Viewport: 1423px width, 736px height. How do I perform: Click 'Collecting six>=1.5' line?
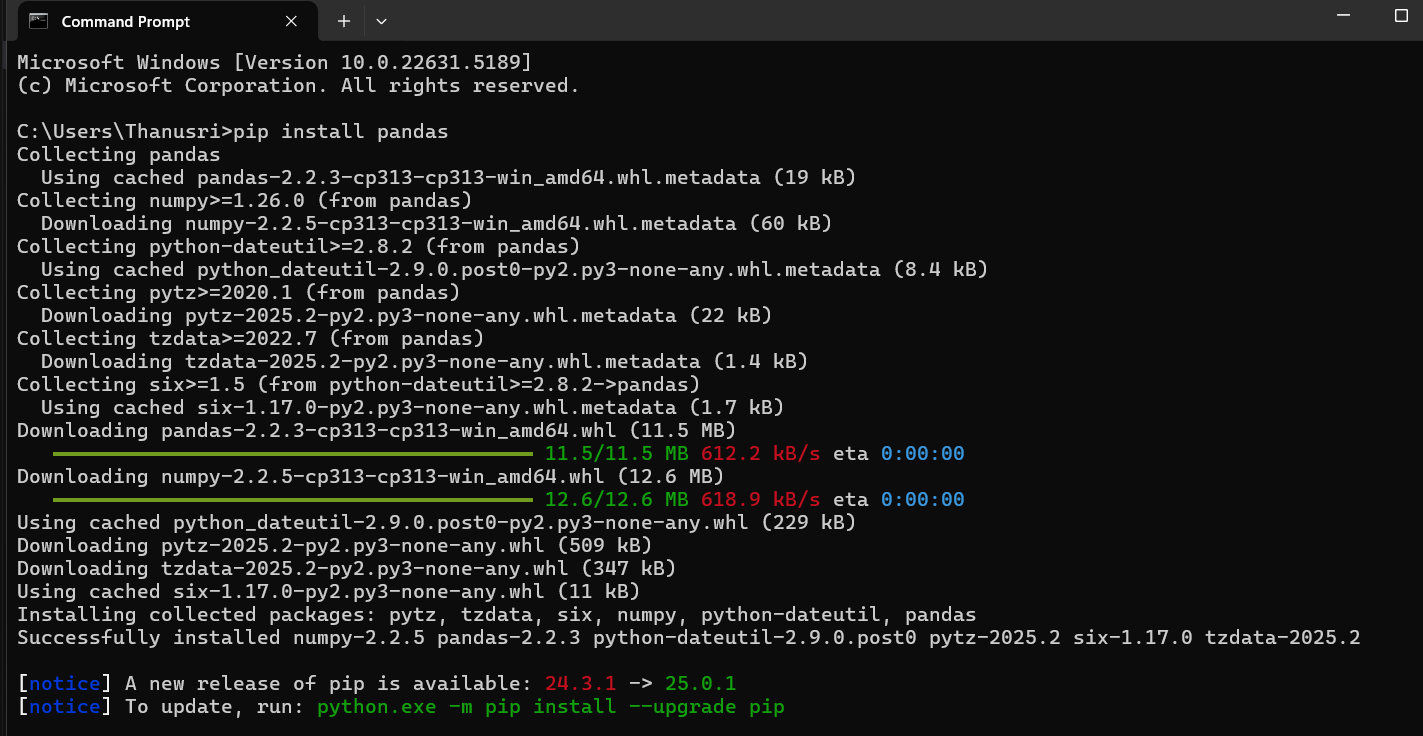coord(358,385)
